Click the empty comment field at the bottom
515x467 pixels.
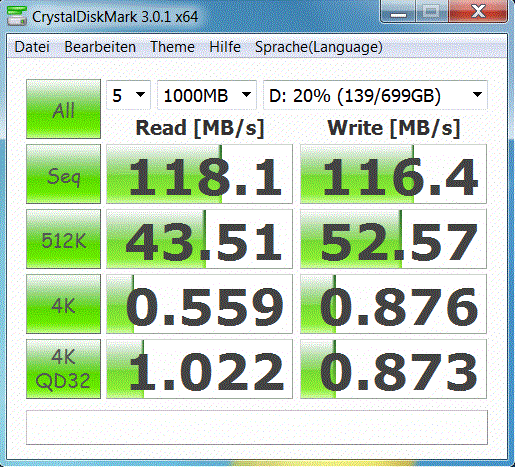pyautogui.click(x=257, y=427)
